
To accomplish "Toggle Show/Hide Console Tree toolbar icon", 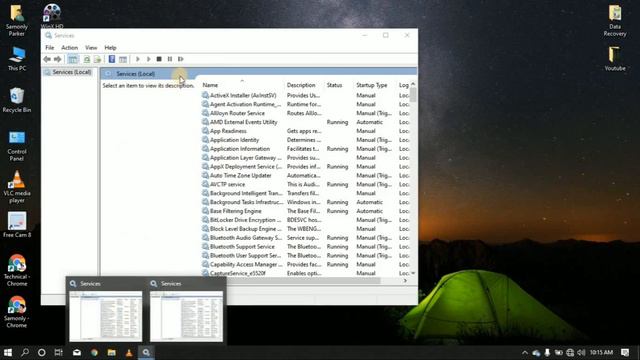I will click(73, 59).
